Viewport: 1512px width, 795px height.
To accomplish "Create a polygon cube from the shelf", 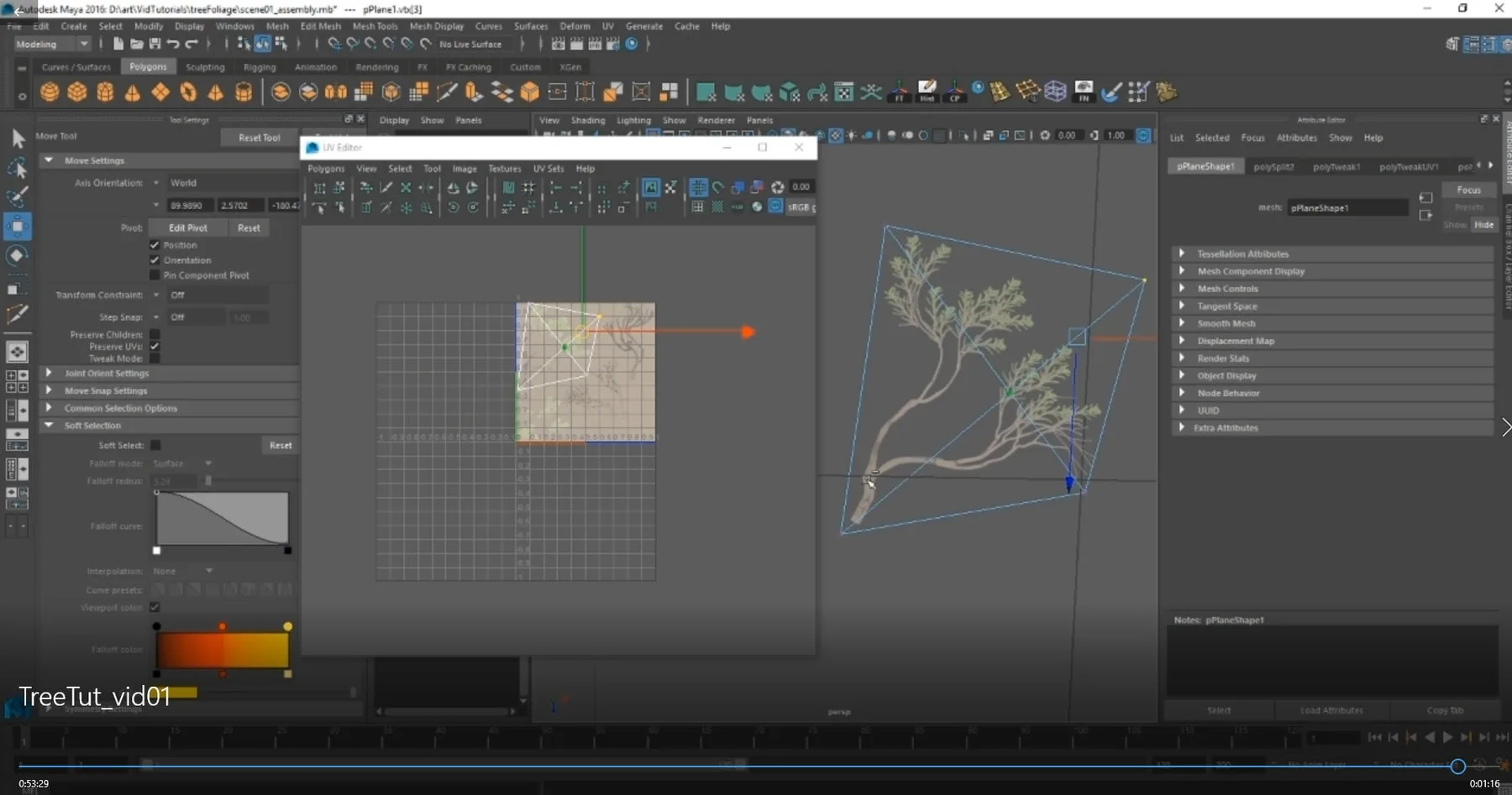I will (x=76, y=92).
